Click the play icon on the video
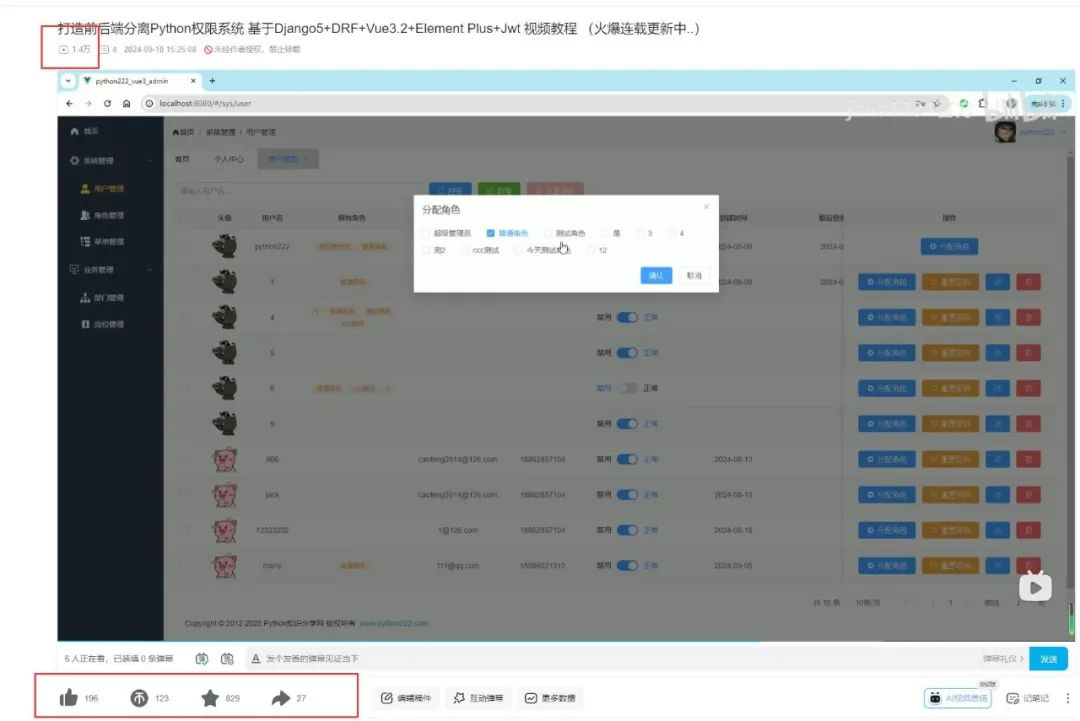Viewport: 1080px width, 721px height. [x=1035, y=587]
